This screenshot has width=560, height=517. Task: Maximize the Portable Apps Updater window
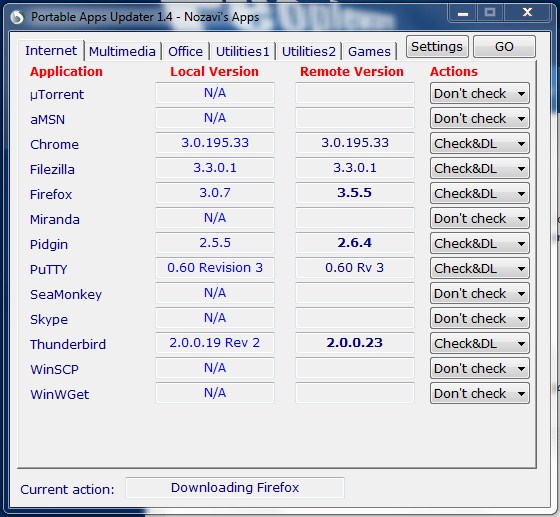[490, 13]
